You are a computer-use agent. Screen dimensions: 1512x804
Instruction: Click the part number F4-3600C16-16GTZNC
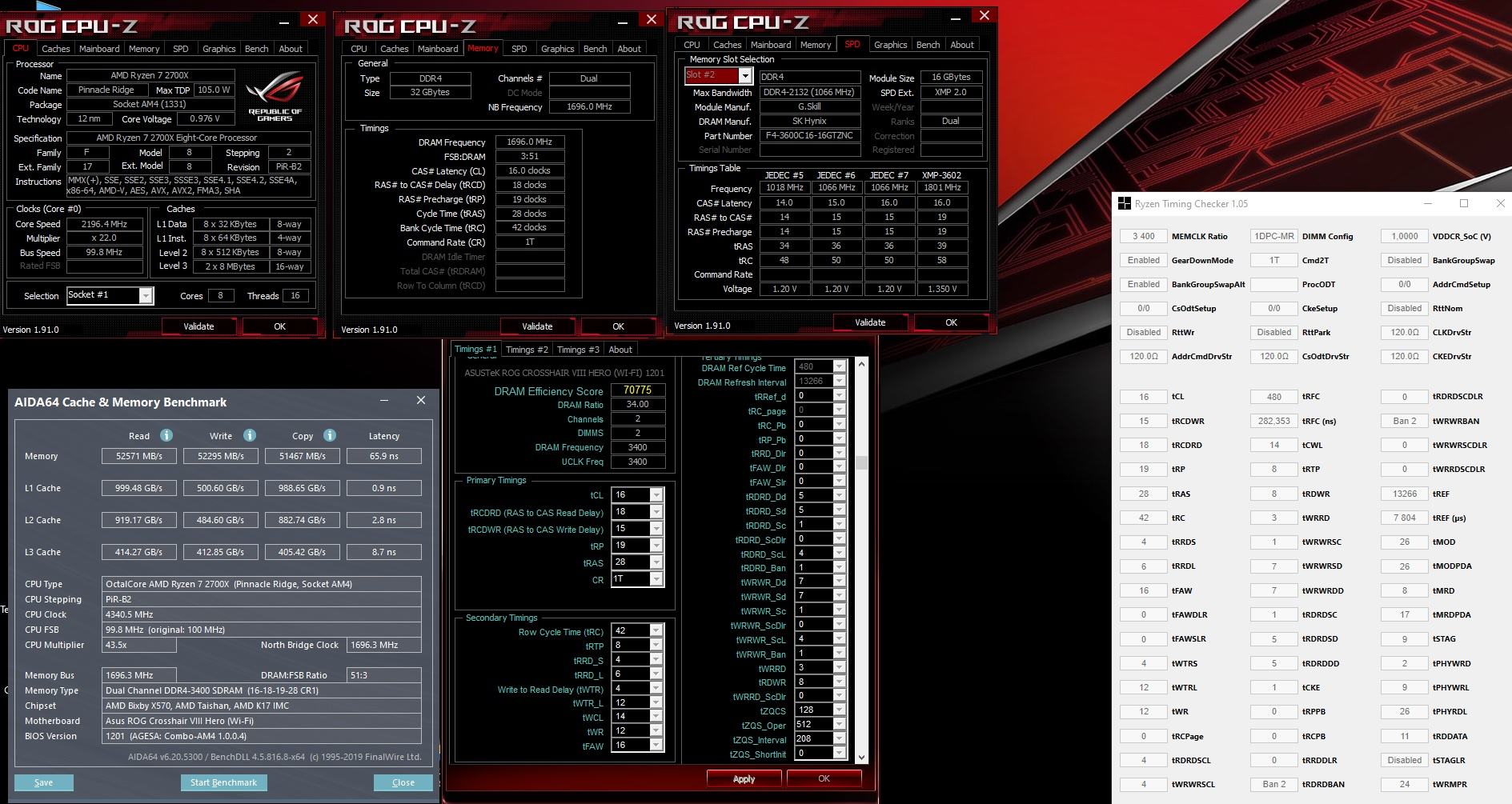point(810,135)
